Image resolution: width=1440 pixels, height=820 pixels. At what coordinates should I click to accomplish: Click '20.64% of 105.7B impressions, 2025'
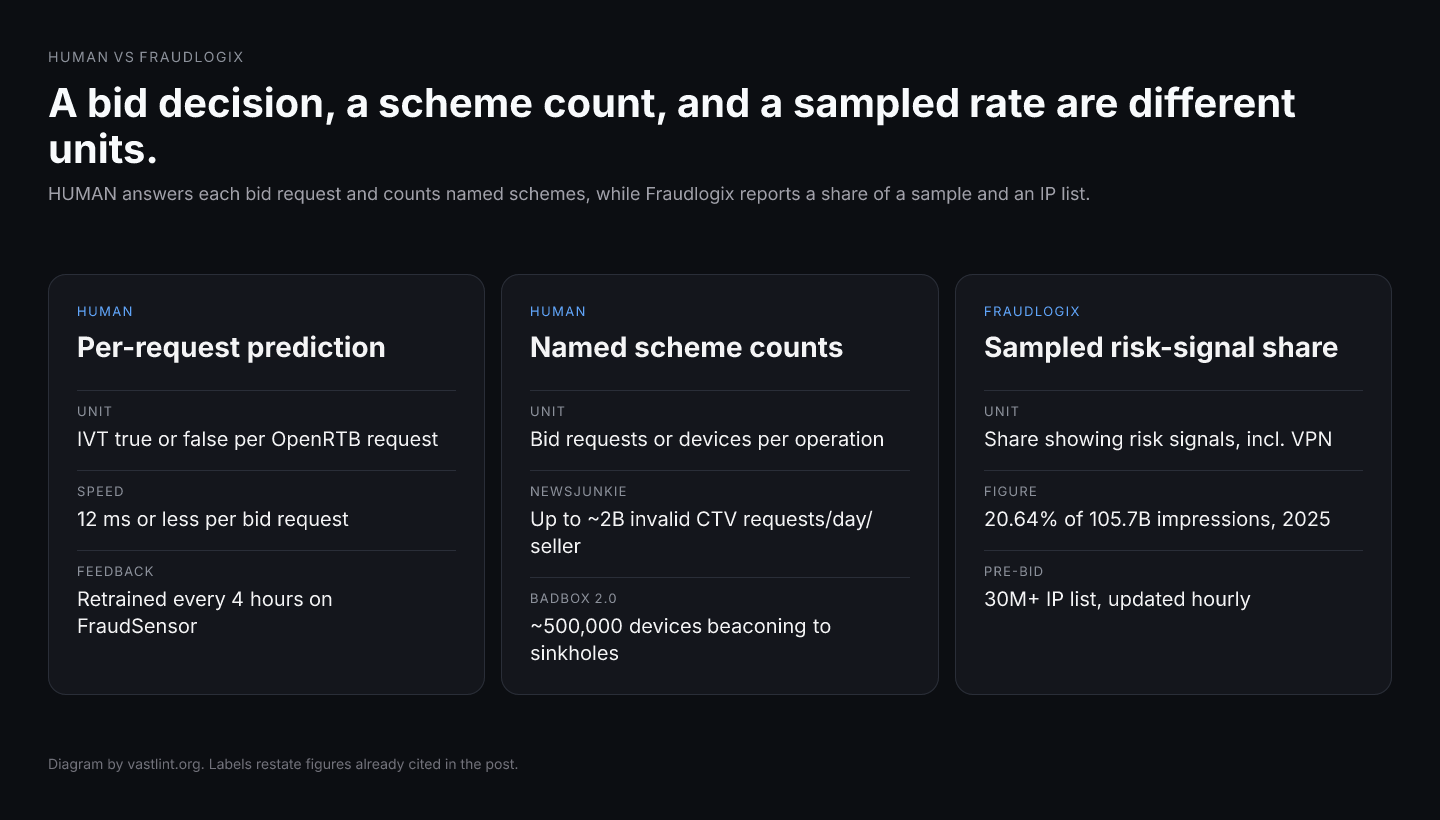tap(1157, 519)
